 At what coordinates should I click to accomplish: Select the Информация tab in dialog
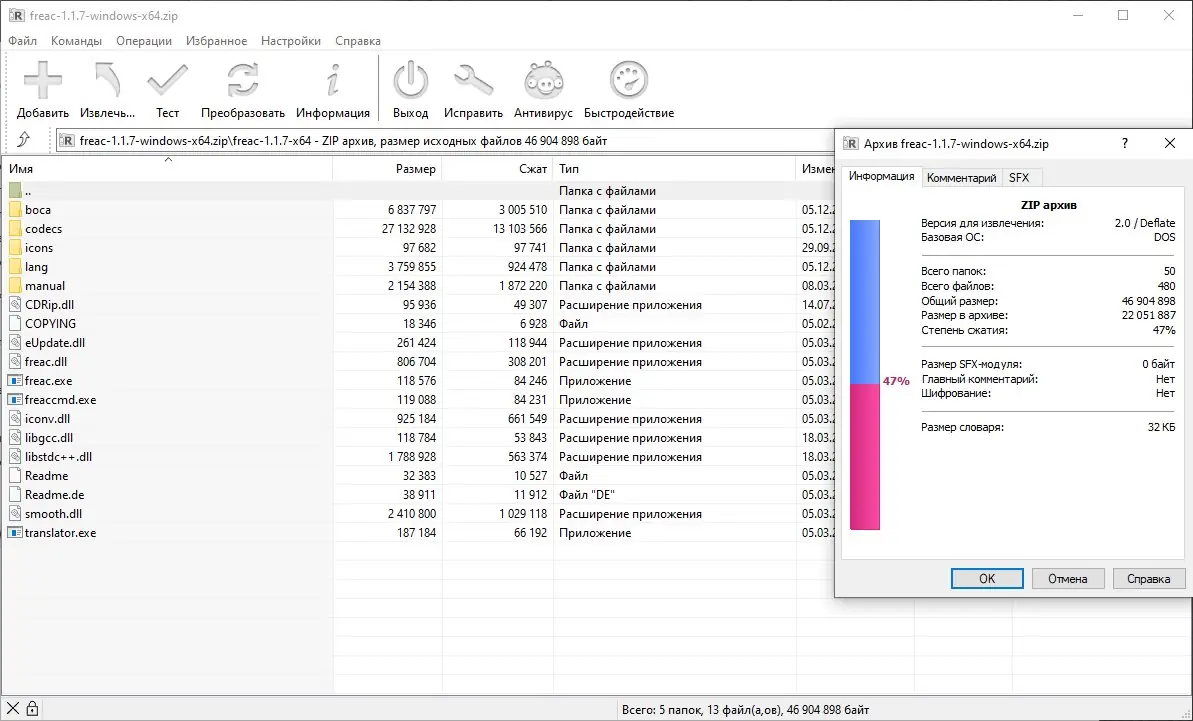[881, 176]
